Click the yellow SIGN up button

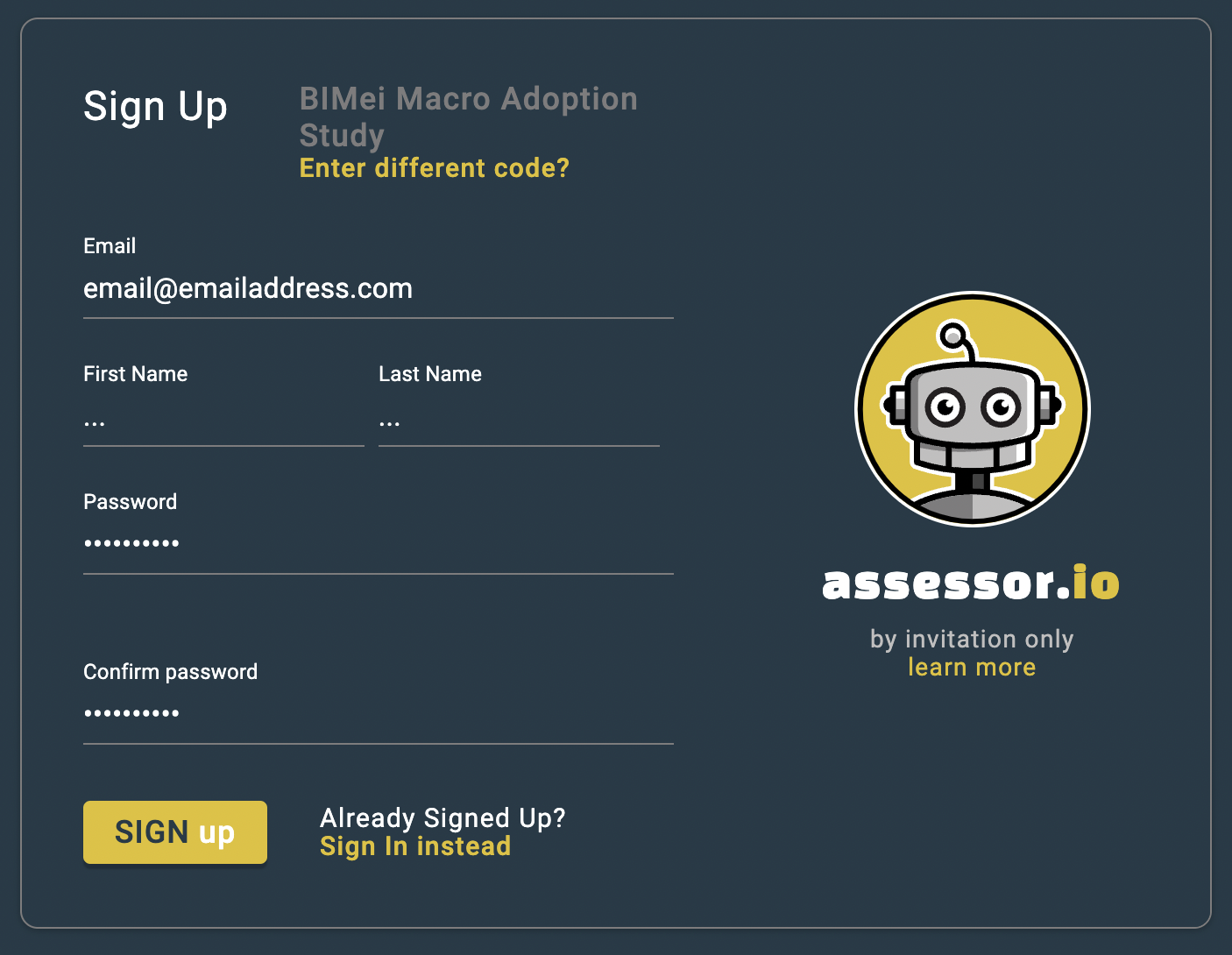coord(175,832)
